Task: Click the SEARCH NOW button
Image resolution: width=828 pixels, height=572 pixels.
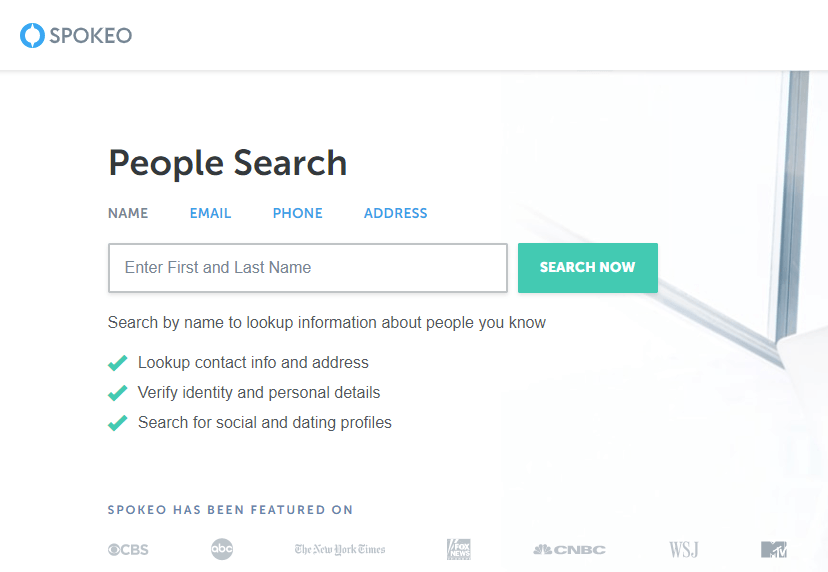Action: [588, 268]
